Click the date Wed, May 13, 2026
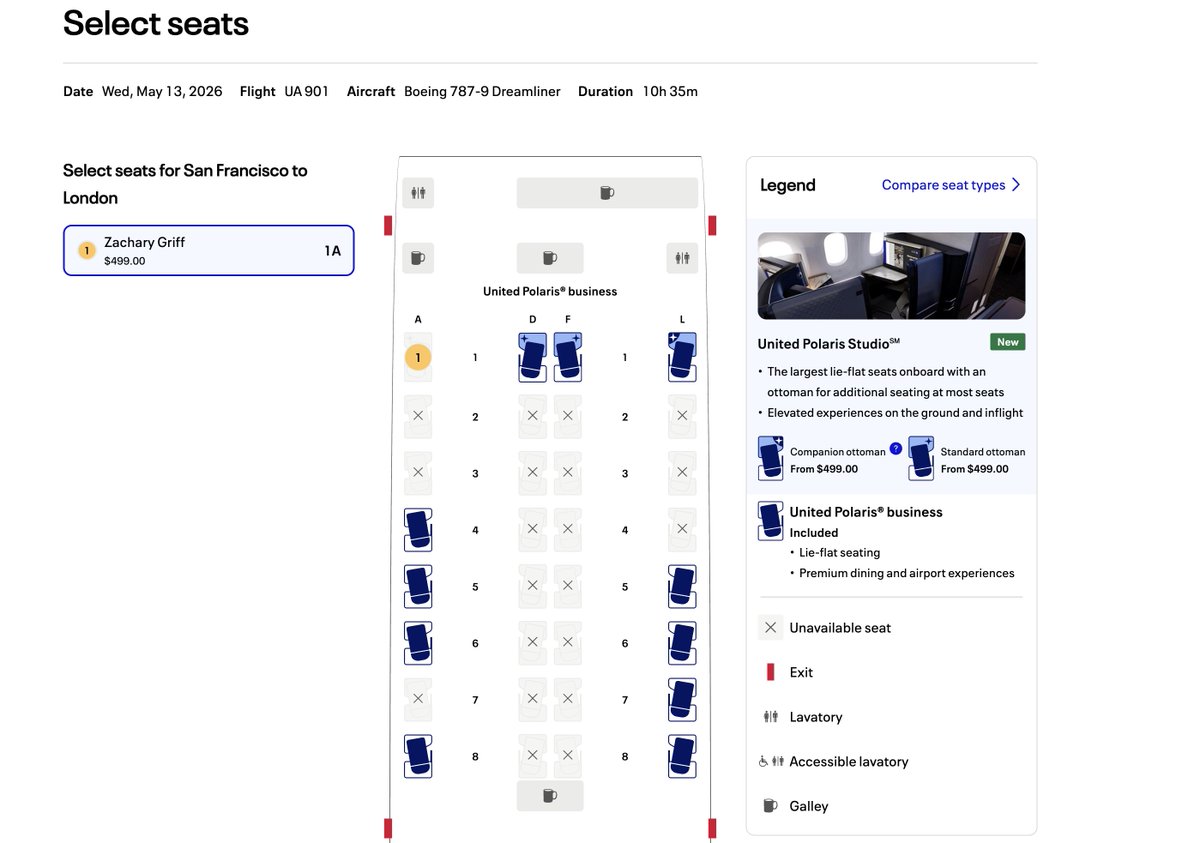Viewport: 1200px width, 843px height. 162,91
